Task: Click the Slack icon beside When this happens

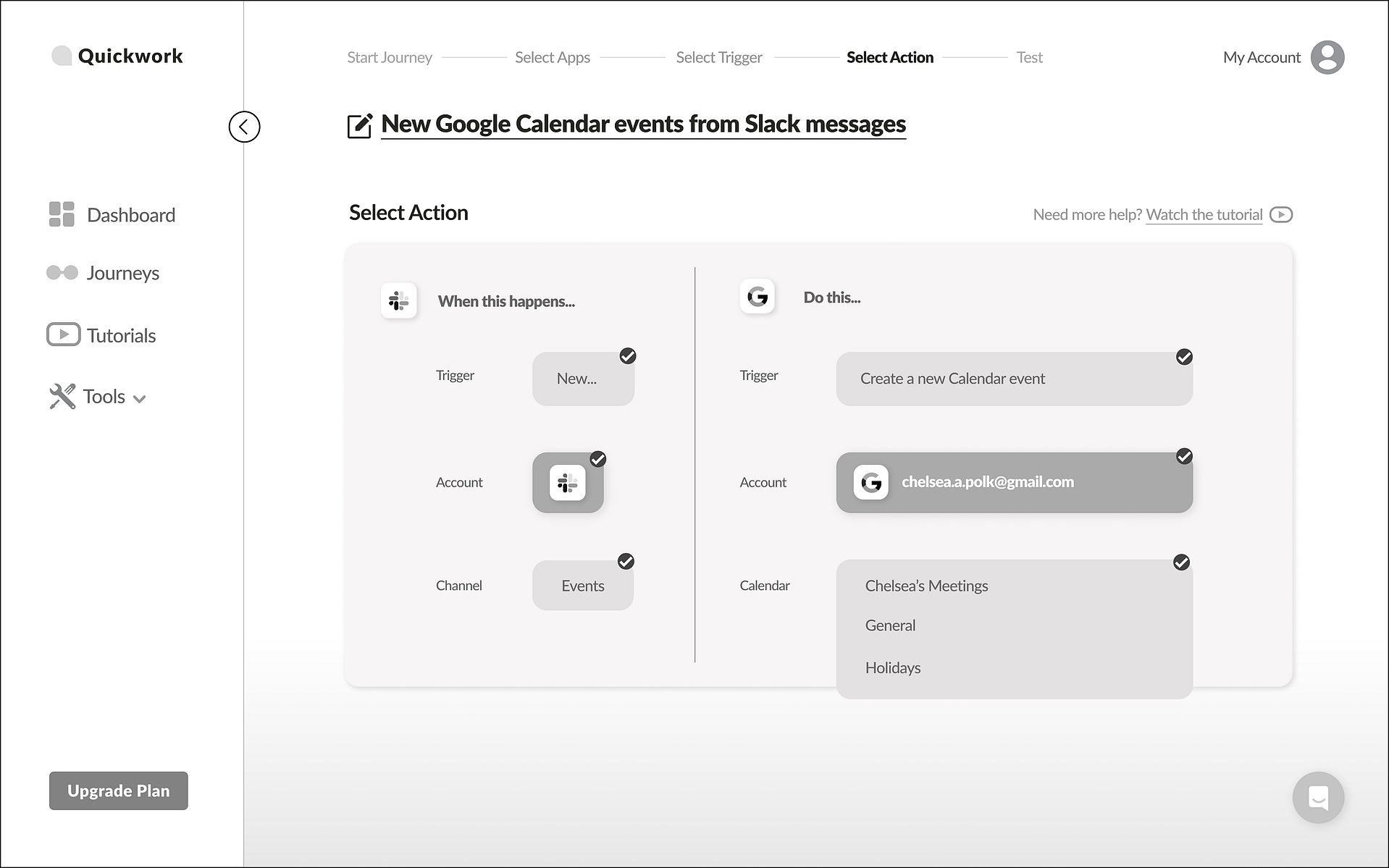Action: click(x=399, y=300)
